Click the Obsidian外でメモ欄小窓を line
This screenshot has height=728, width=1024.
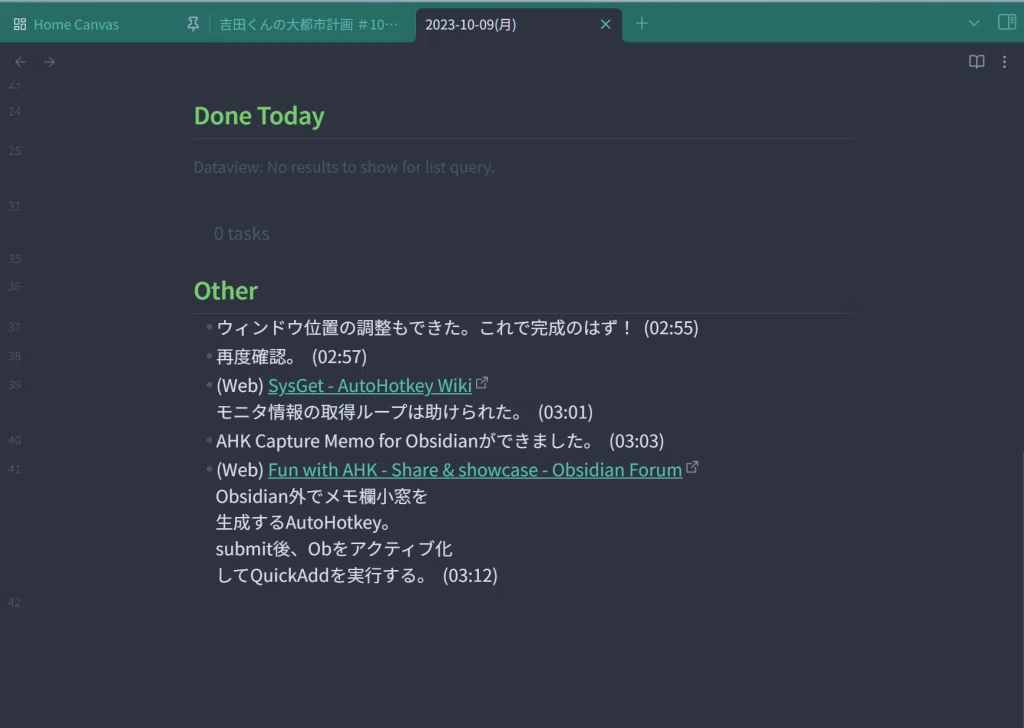tap(321, 496)
